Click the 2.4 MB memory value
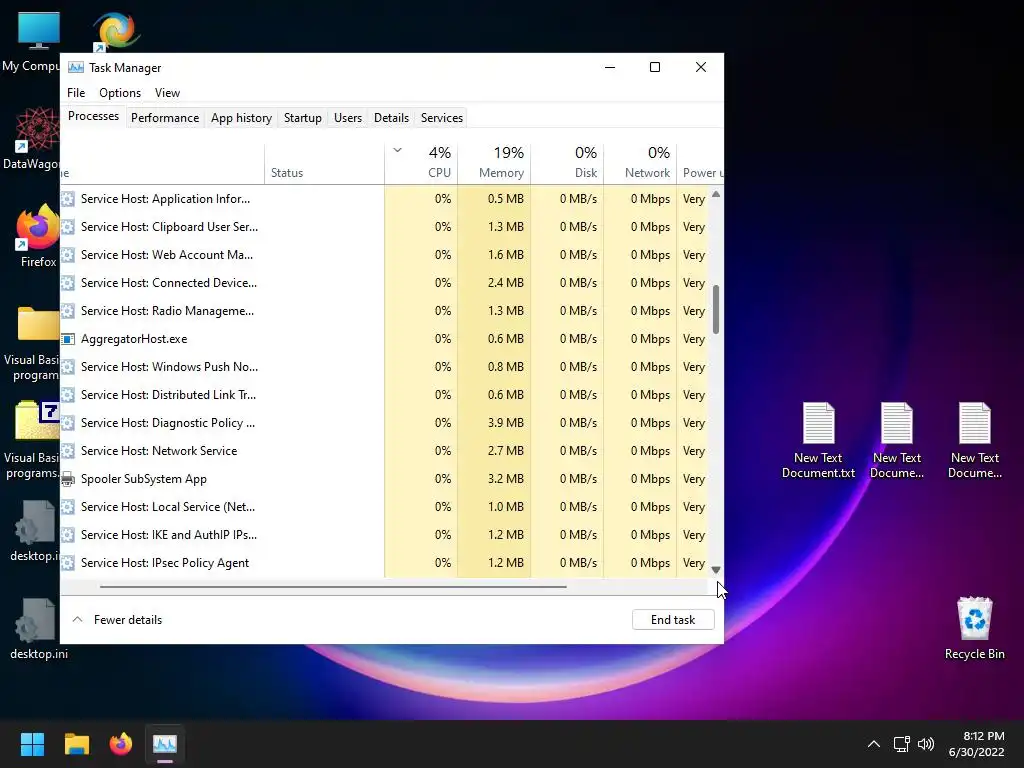Image resolution: width=1024 pixels, height=768 pixels. pos(505,283)
